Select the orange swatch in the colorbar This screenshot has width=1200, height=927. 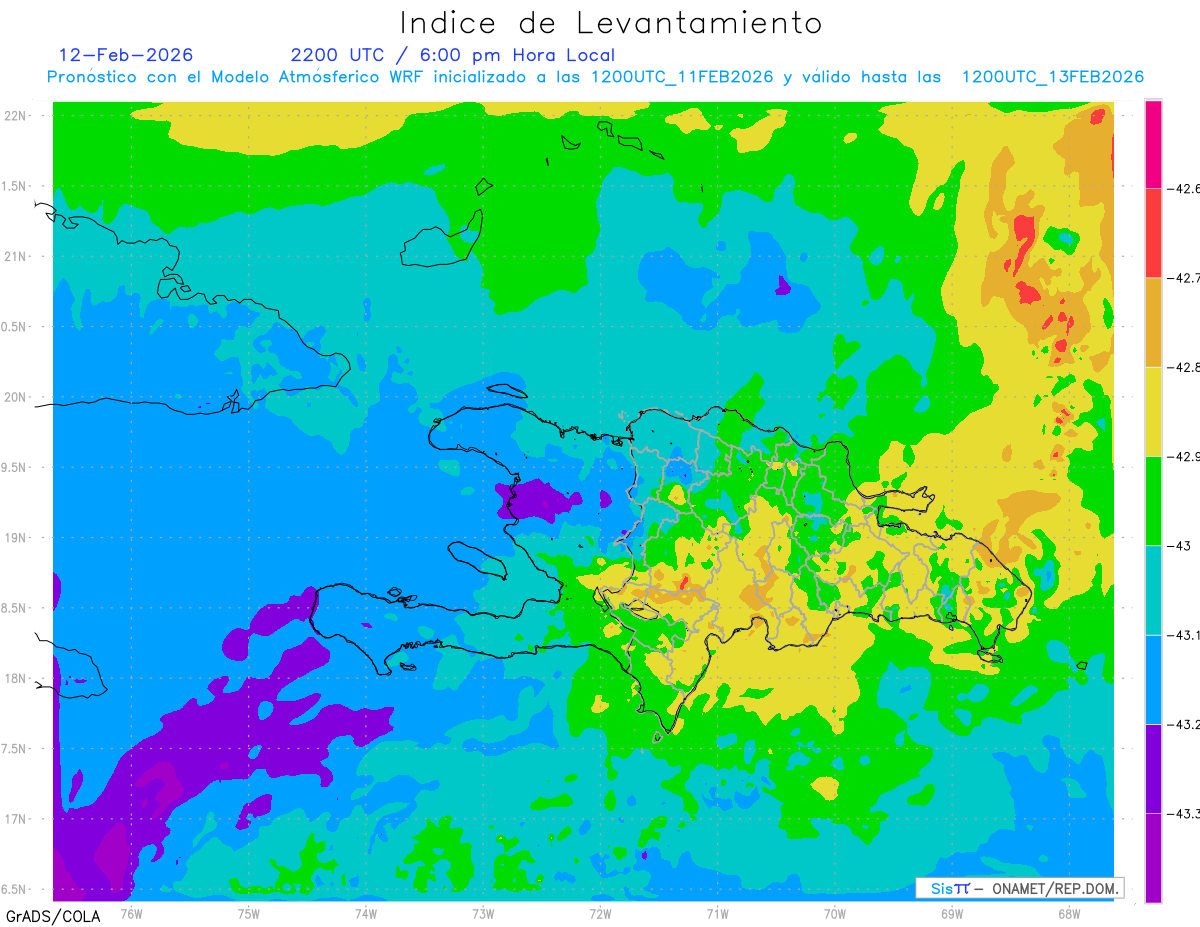pos(1153,322)
